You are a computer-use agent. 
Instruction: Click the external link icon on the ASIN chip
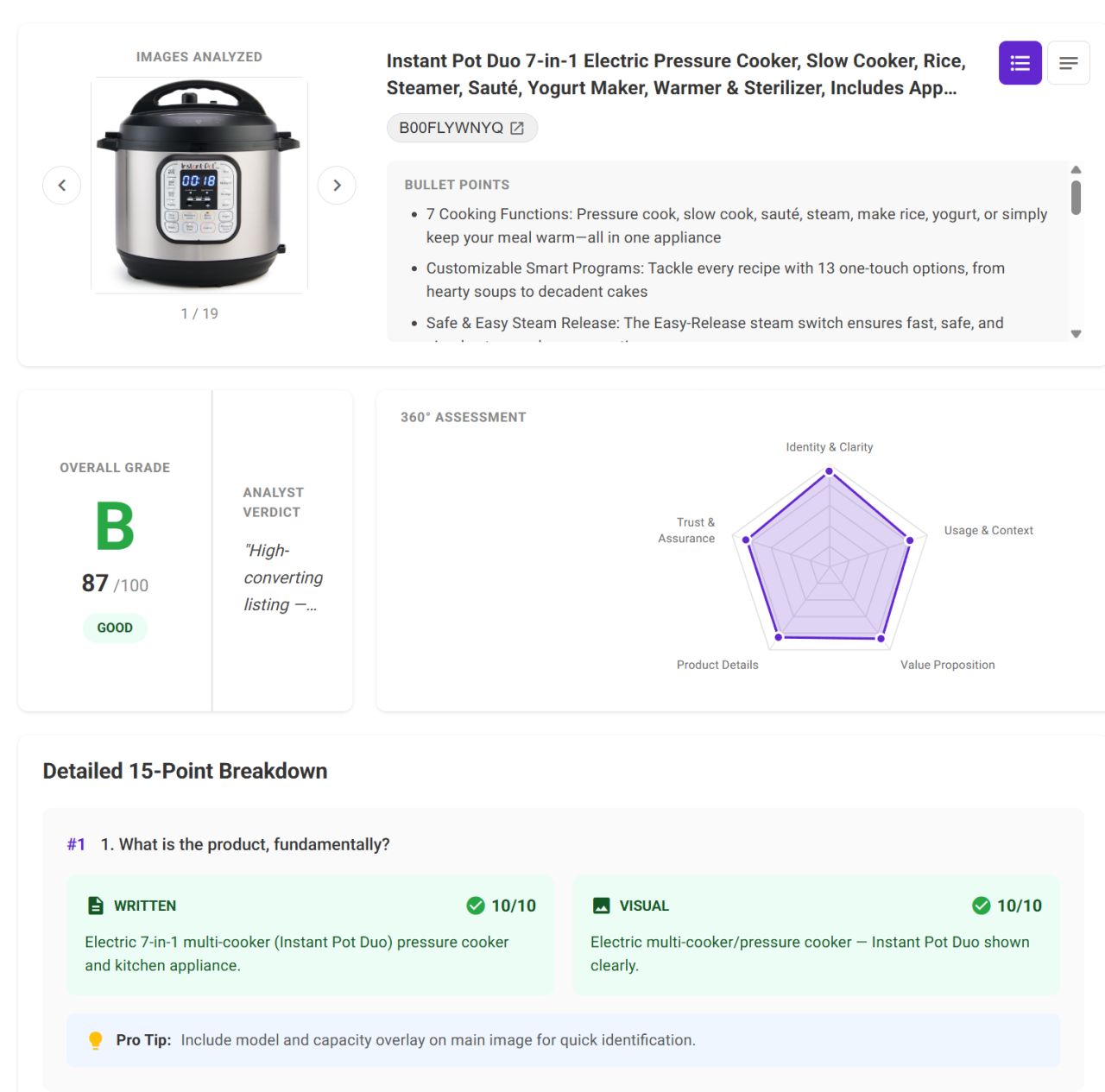(516, 127)
